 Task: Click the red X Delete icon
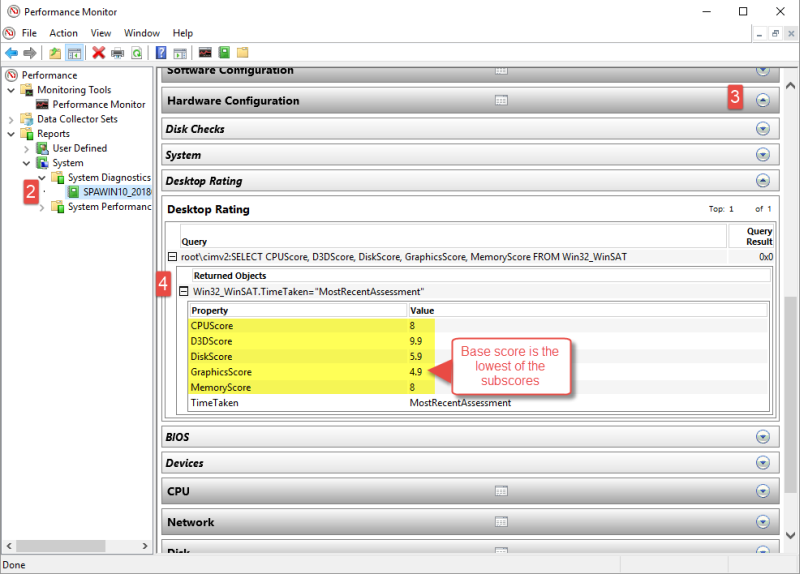point(98,53)
